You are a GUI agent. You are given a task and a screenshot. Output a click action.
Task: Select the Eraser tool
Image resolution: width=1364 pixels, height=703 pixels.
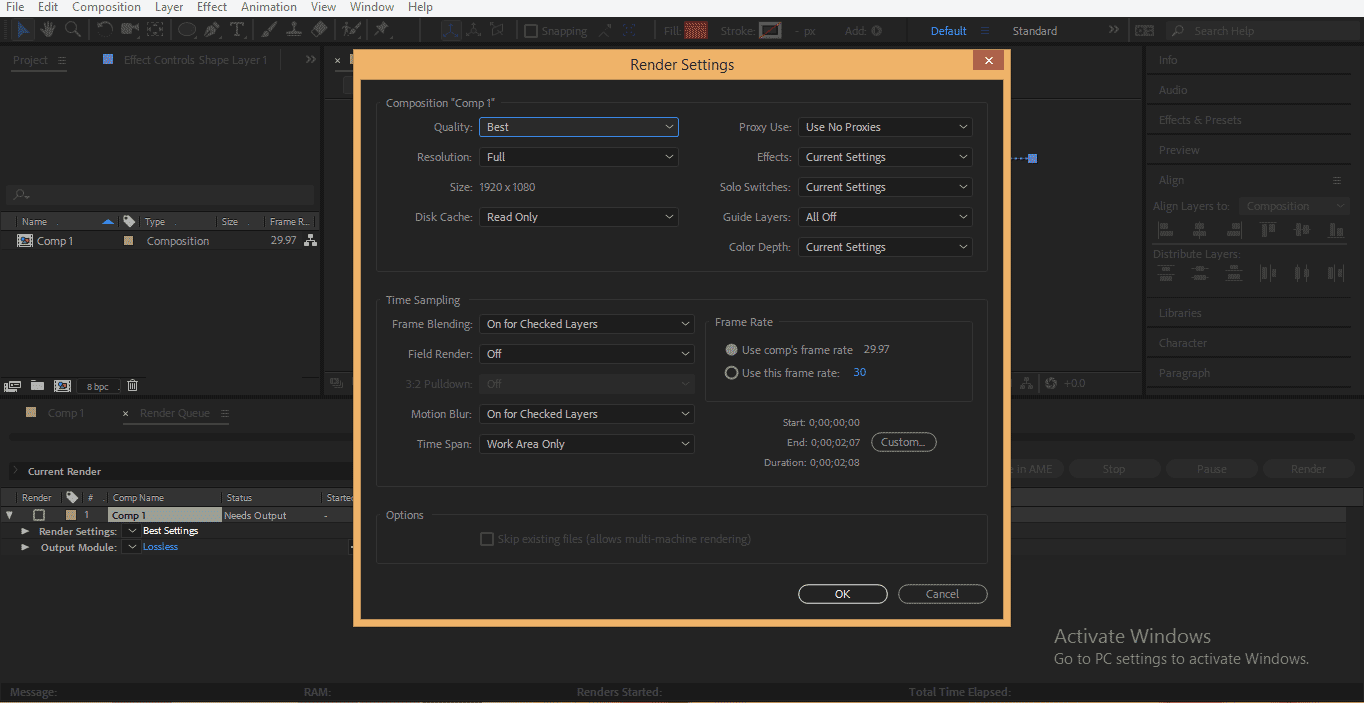point(319,30)
